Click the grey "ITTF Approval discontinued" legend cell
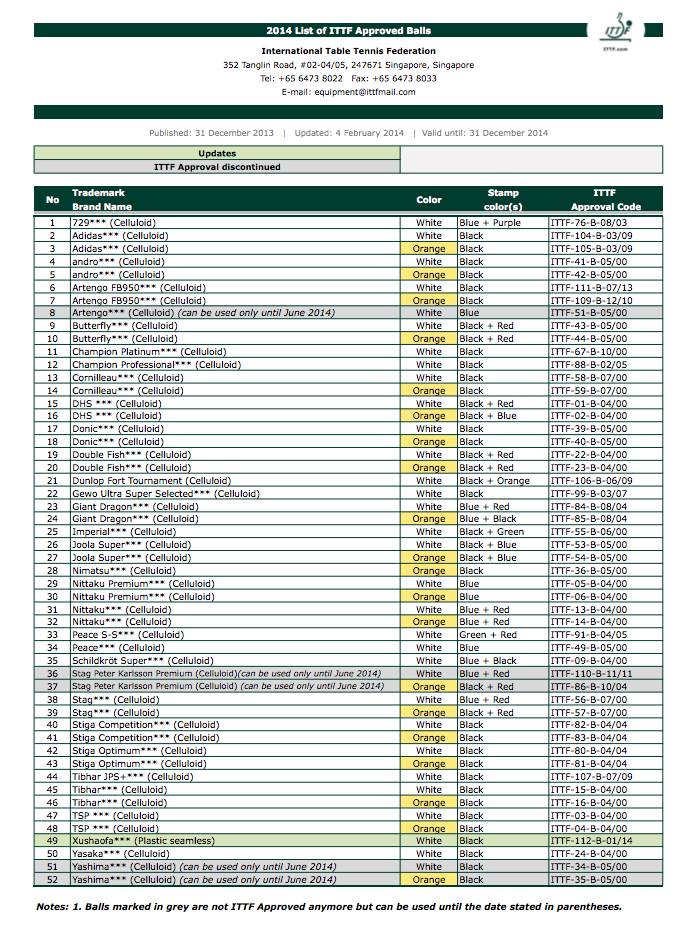The image size is (684, 928). coord(217,167)
